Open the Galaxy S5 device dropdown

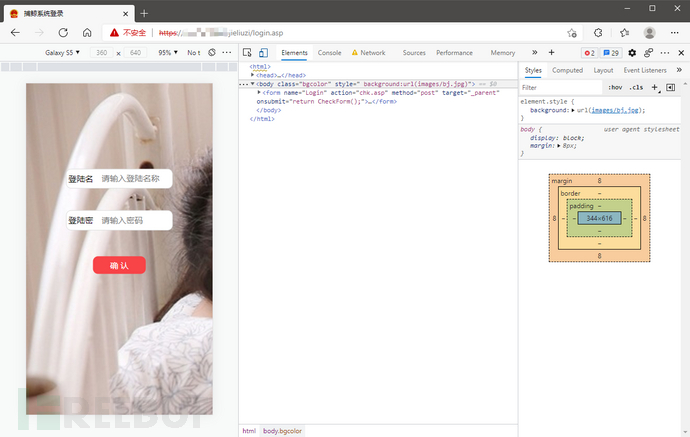click(62, 52)
